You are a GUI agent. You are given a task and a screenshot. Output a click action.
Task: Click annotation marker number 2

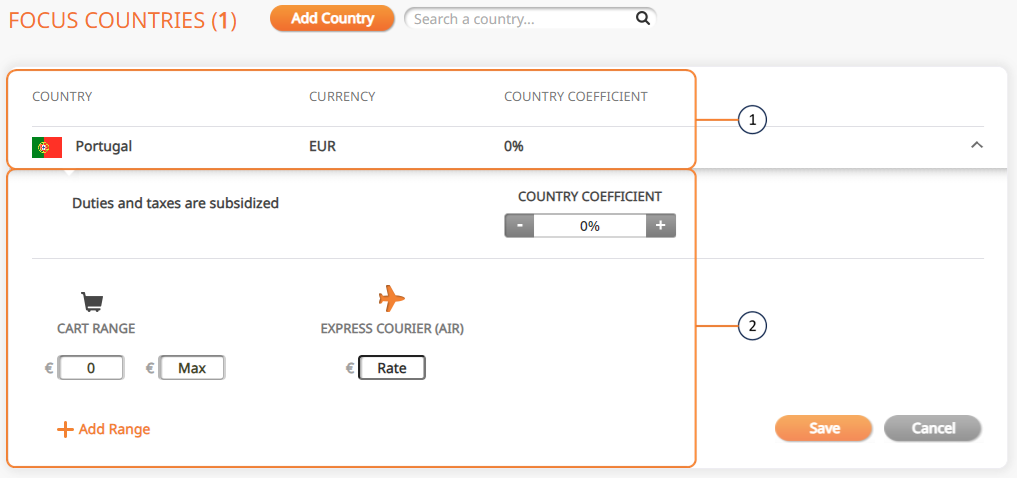pyautogui.click(x=752, y=326)
